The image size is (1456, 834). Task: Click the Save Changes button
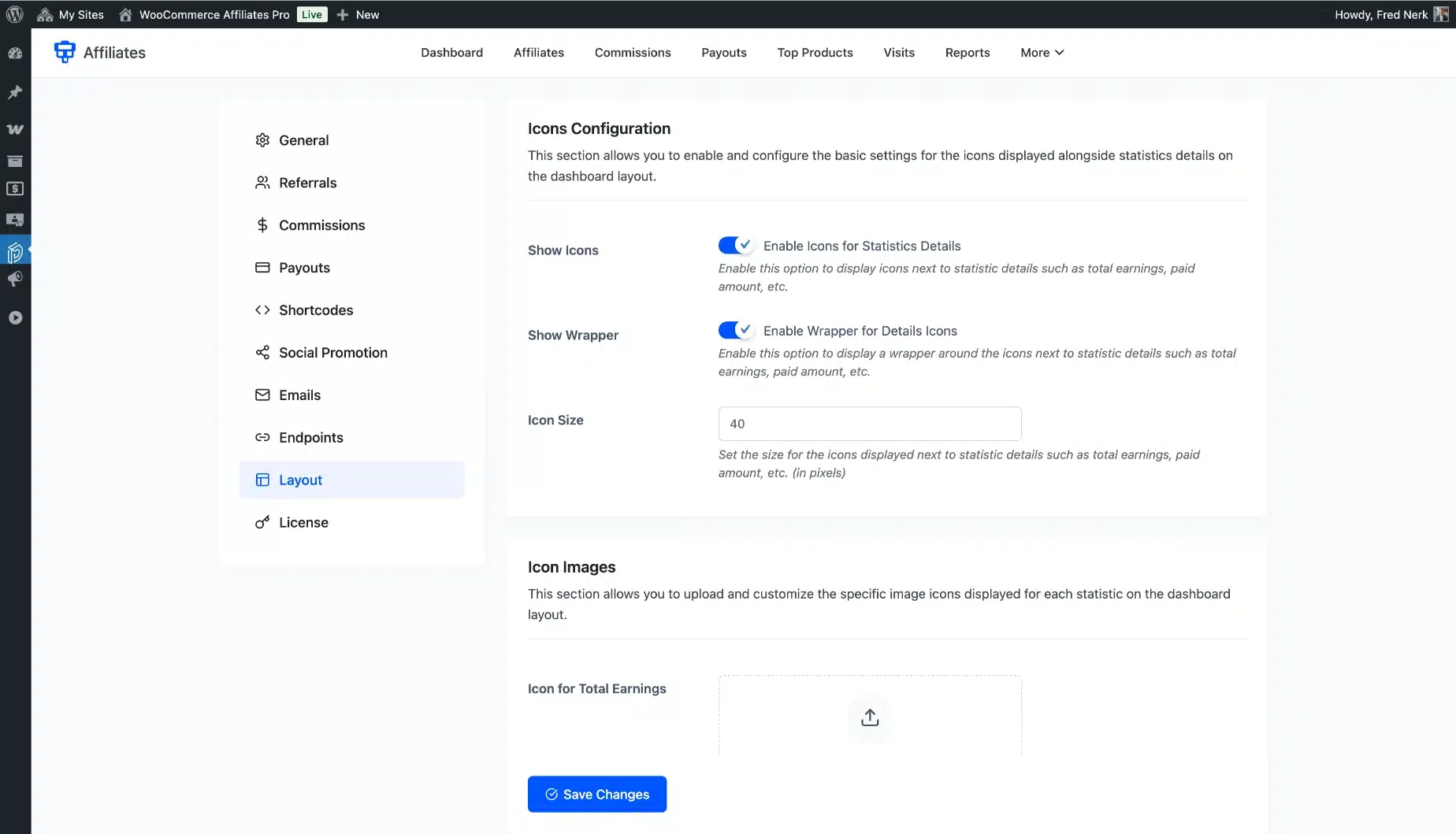(x=596, y=794)
